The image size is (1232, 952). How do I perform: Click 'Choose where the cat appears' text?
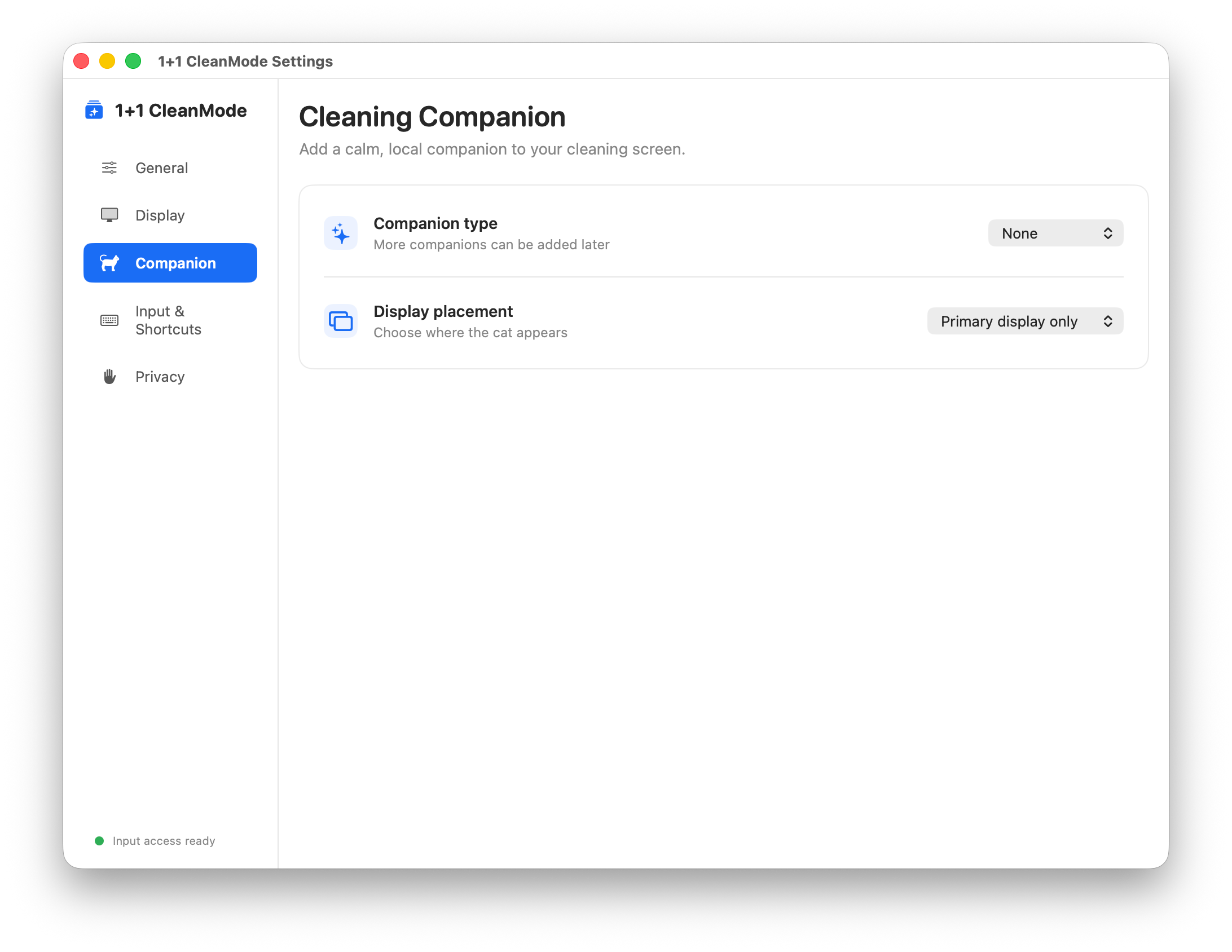[x=470, y=332]
